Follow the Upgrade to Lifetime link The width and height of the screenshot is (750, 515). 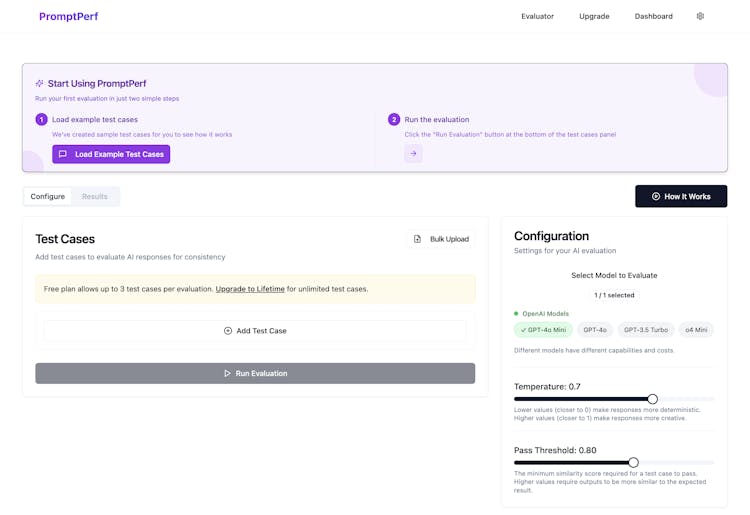[250, 289]
